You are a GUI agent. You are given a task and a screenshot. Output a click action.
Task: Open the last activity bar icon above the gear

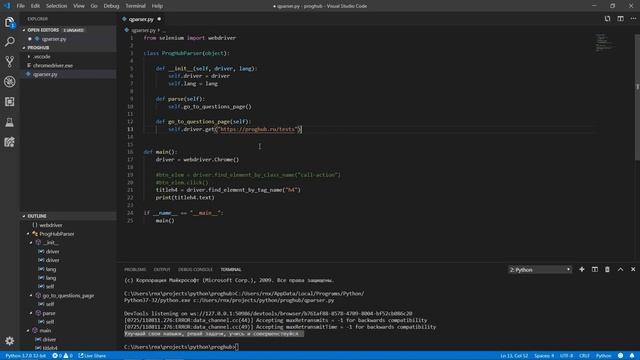pyautogui.click(x=9, y=142)
